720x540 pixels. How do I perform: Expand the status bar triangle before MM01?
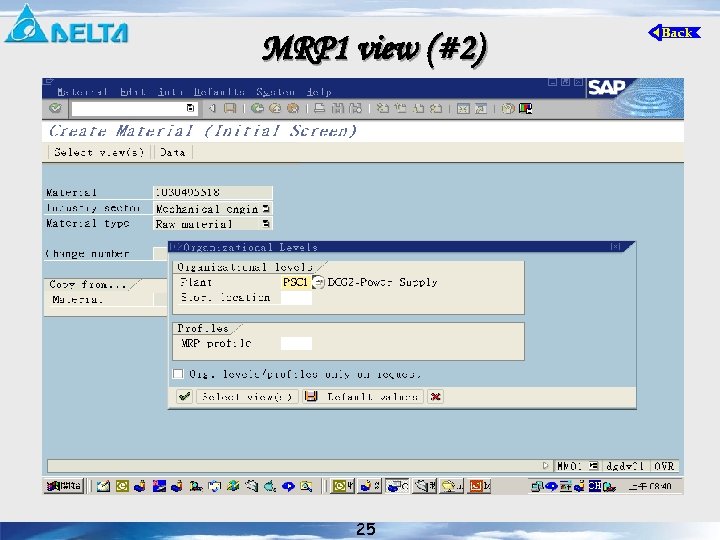545,466
